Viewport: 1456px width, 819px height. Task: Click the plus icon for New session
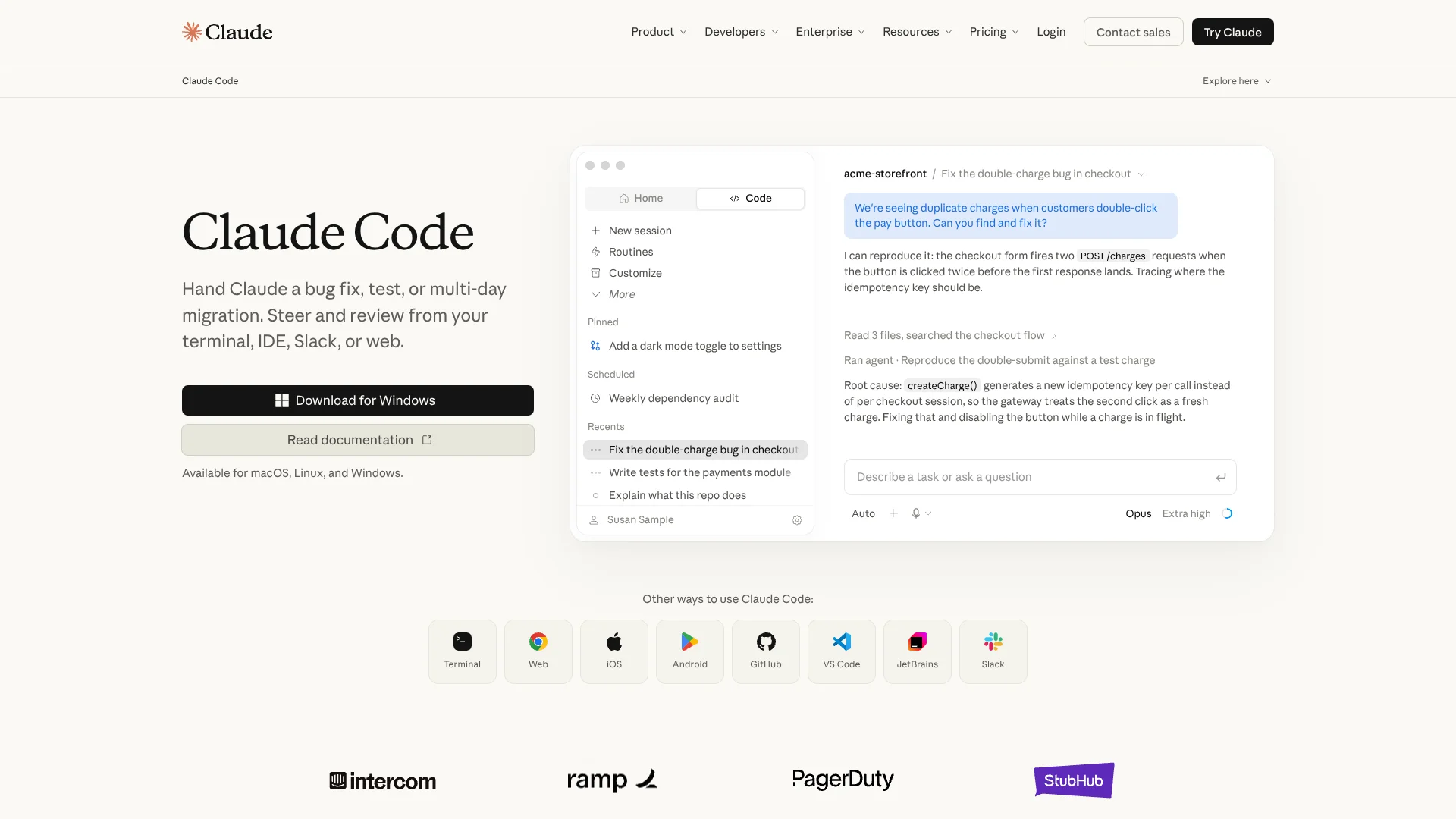pyautogui.click(x=596, y=231)
